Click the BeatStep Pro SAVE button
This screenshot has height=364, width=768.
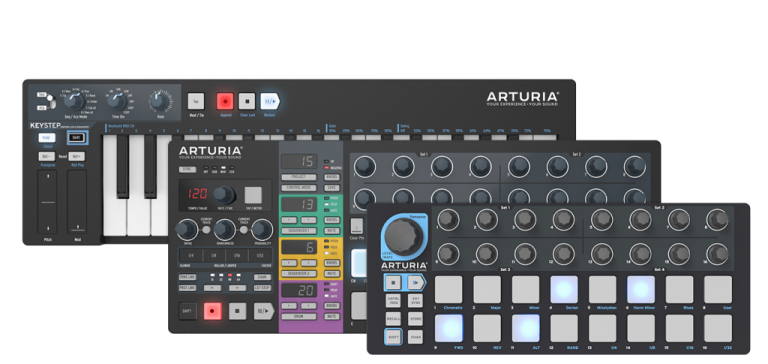pyautogui.click(x=332, y=188)
